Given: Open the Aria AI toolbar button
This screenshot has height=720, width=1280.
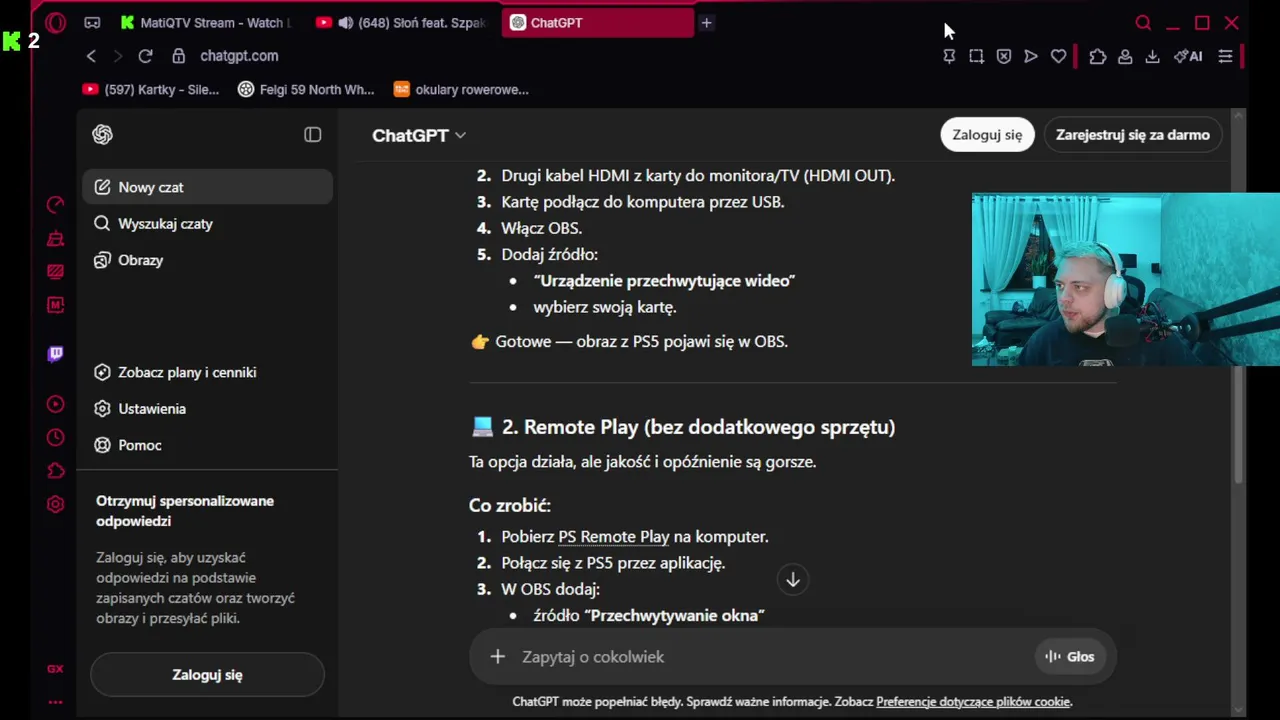Looking at the screenshot, I should (x=1188, y=57).
